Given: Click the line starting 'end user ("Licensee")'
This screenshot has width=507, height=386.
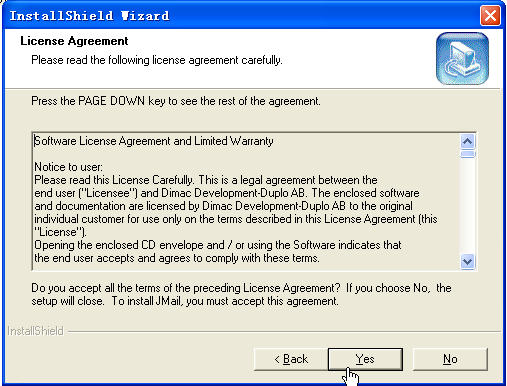Looking at the screenshot, I should pos(227,193).
